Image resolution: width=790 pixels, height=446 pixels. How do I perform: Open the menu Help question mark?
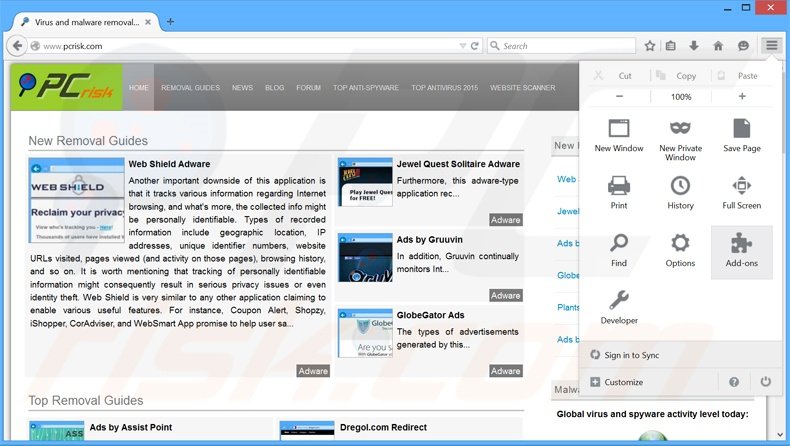pos(734,382)
